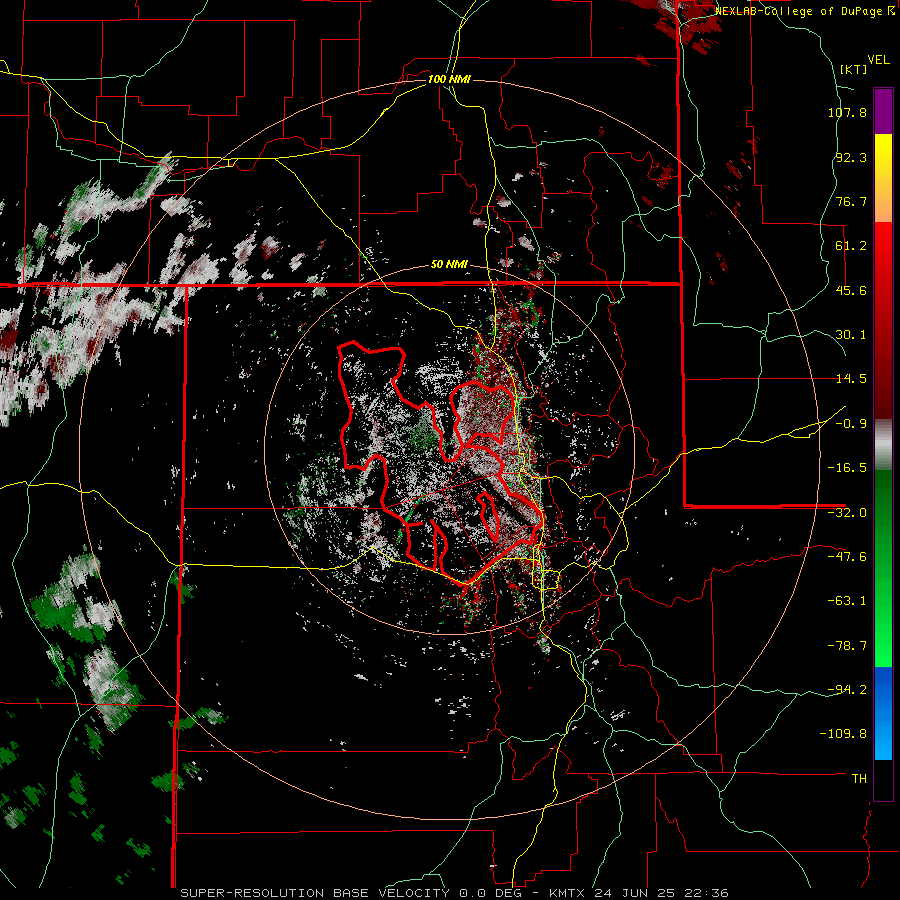Click the 61.2 velocity scale value
900x900 pixels.
[x=851, y=246]
